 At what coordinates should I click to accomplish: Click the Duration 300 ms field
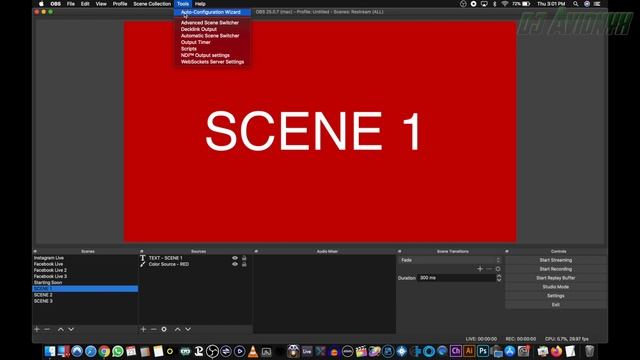coord(457,278)
